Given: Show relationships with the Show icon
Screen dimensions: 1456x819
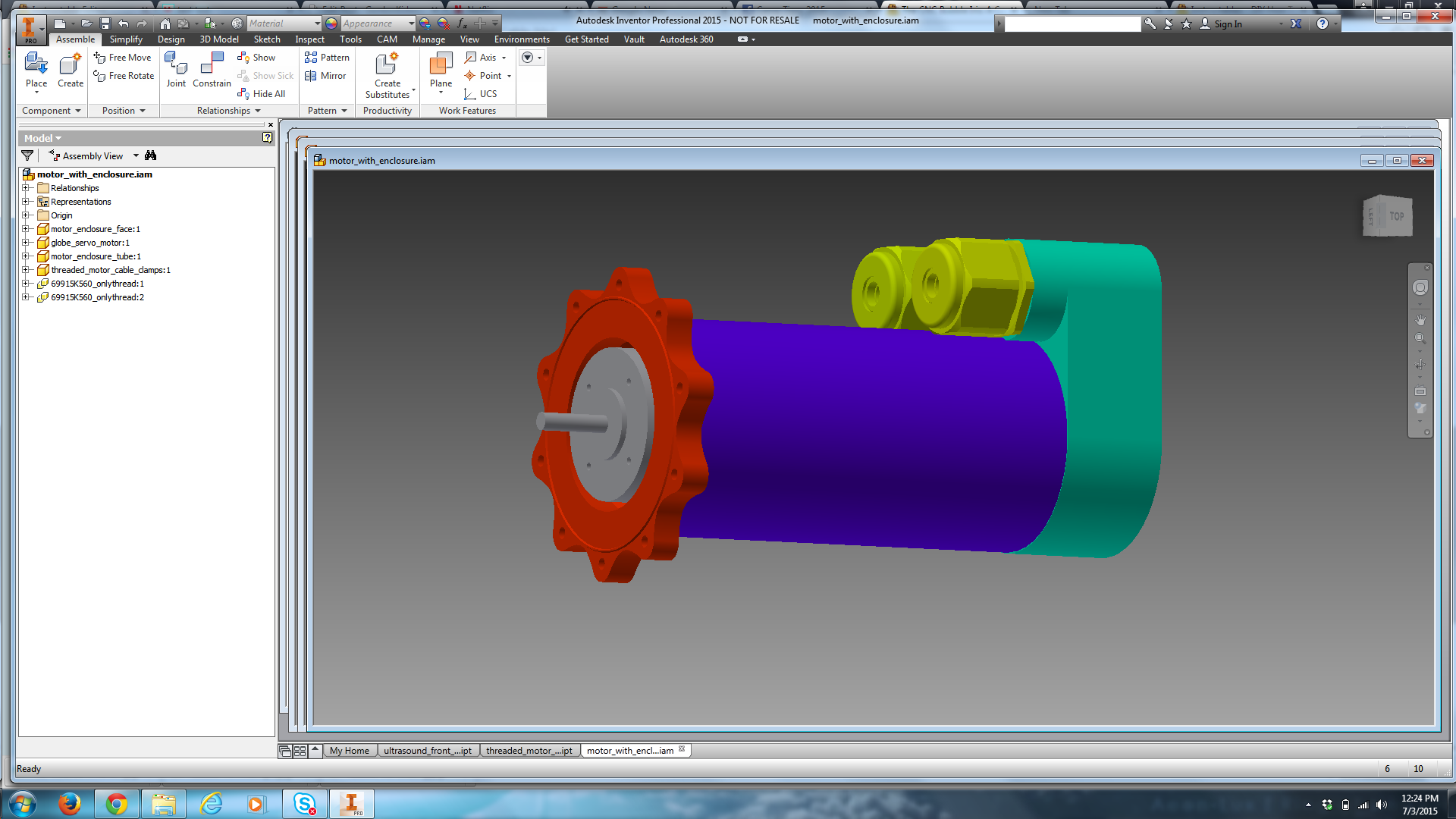Looking at the screenshot, I should (x=256, y=58).
